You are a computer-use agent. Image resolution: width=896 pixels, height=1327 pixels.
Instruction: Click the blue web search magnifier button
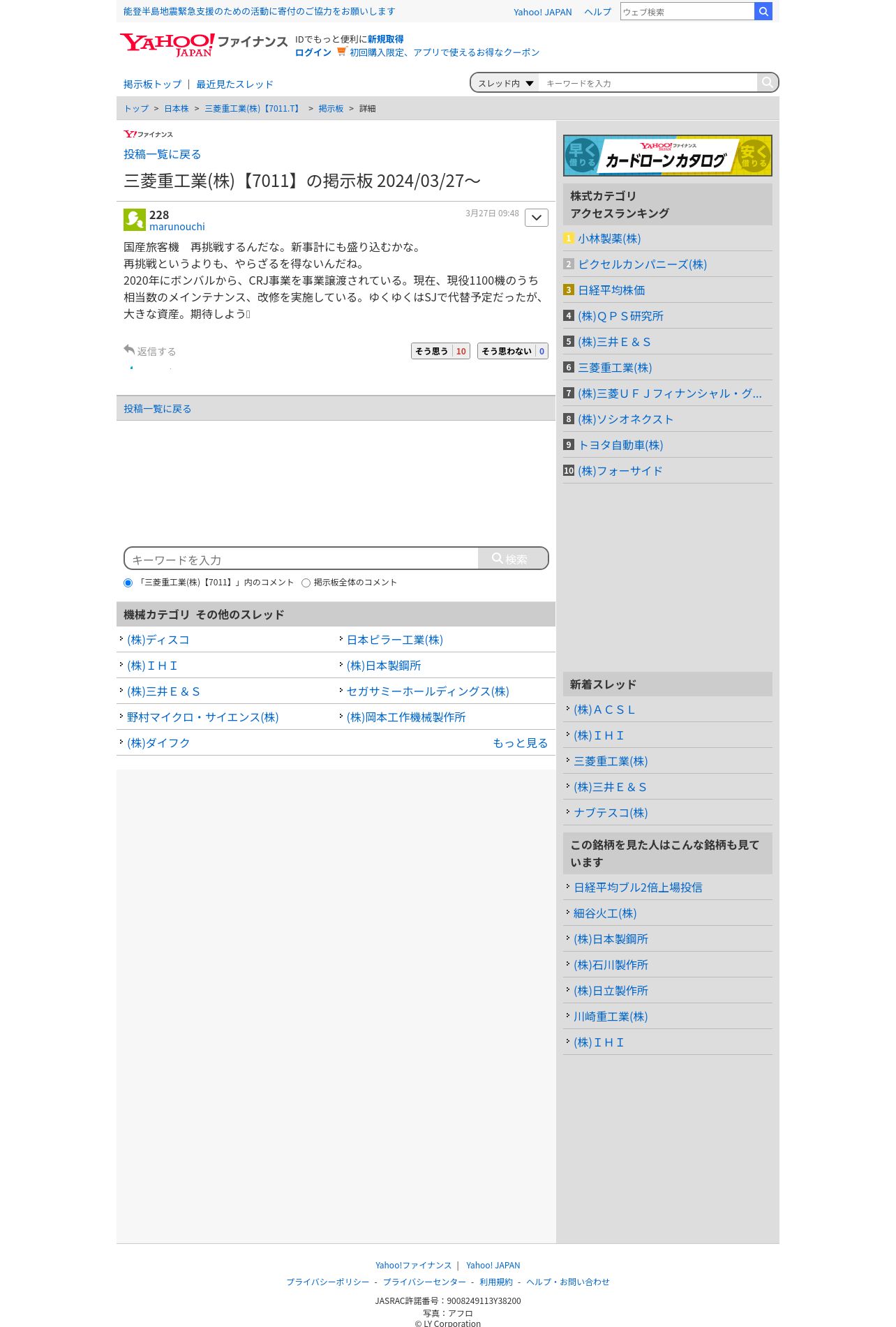point(763,11)
